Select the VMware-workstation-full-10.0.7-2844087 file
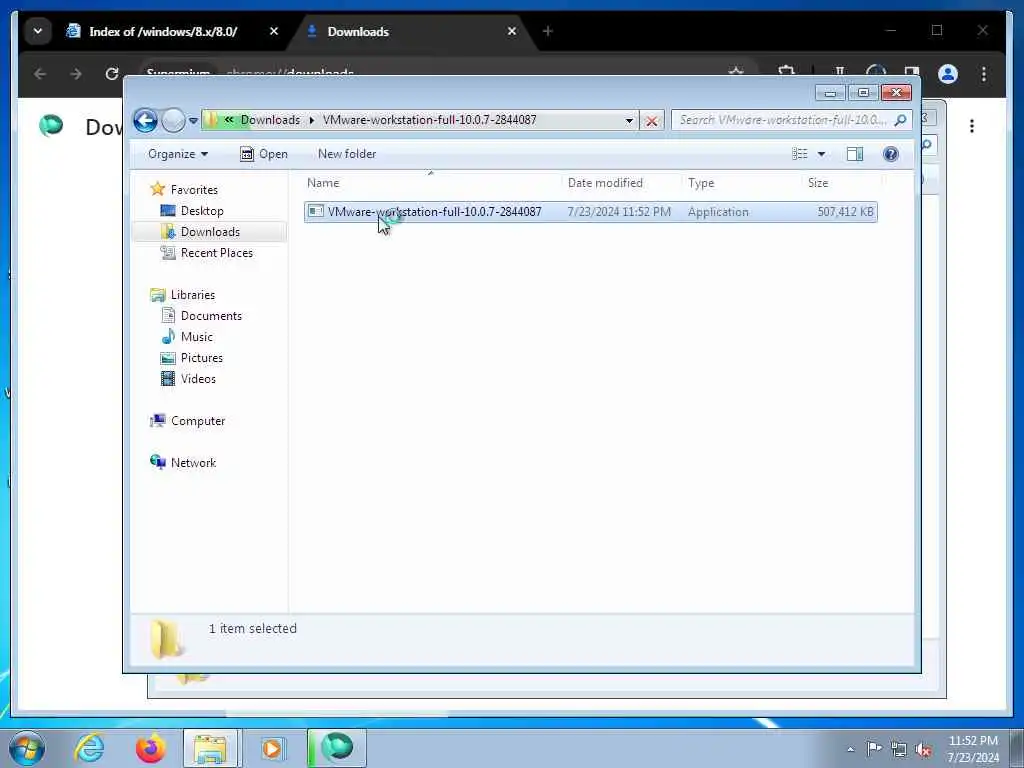 [590, 212]
